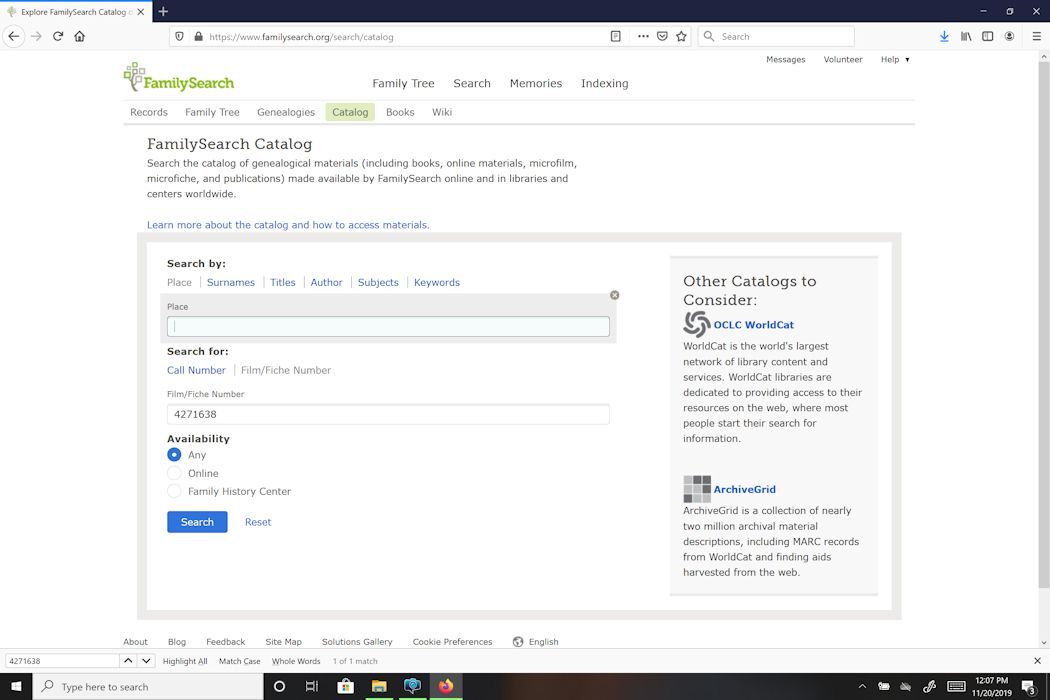This screenshot has width=1050, height=700.
Task: Open Learn more about the catalog link
Action: pyautogui.click(x=288, y=225)
